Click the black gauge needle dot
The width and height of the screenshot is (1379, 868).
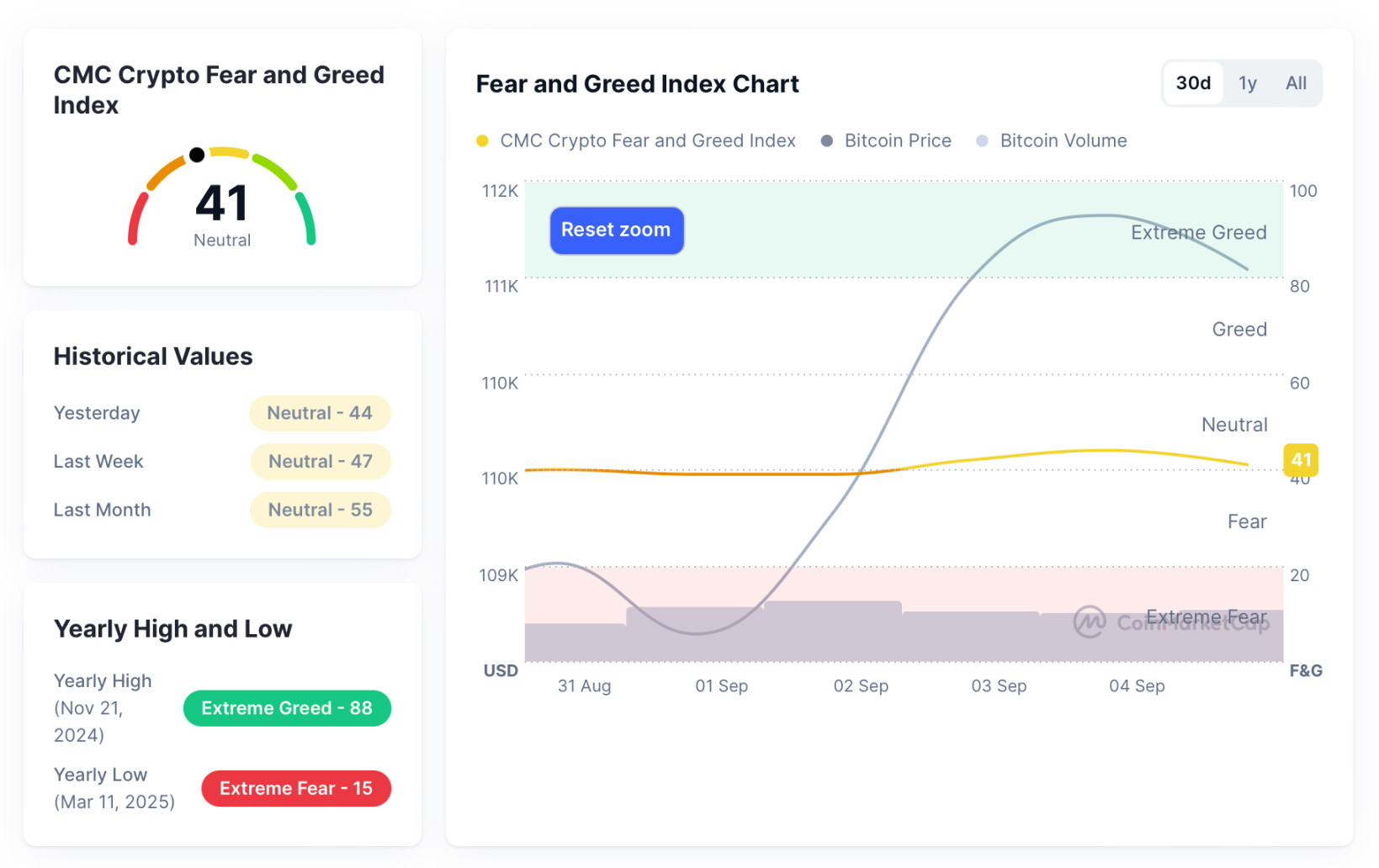[197, 155]
